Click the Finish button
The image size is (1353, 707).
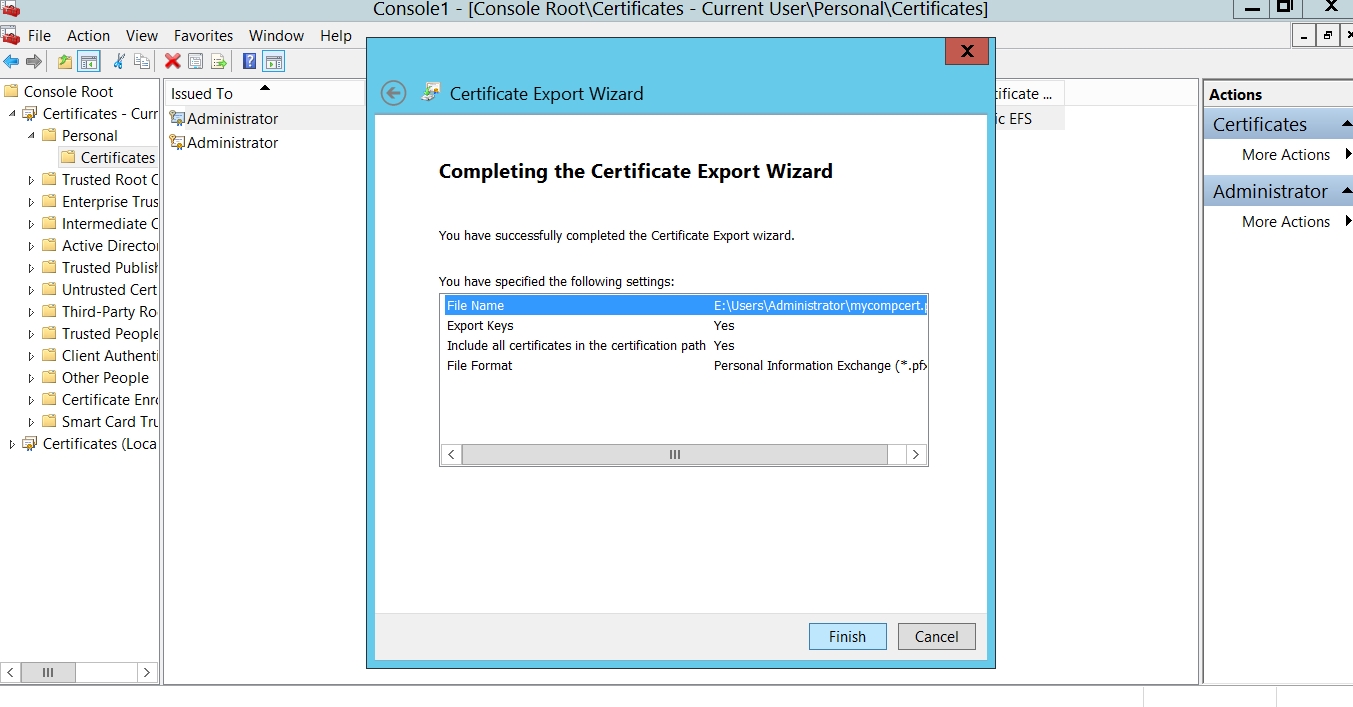coord(847,637)
